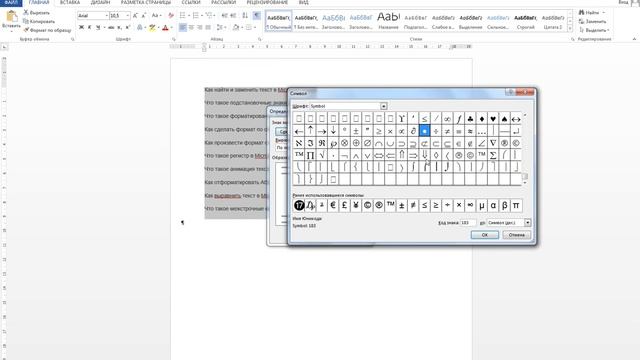
Task: Click the character code field showing 183
Action: point(468,223)
